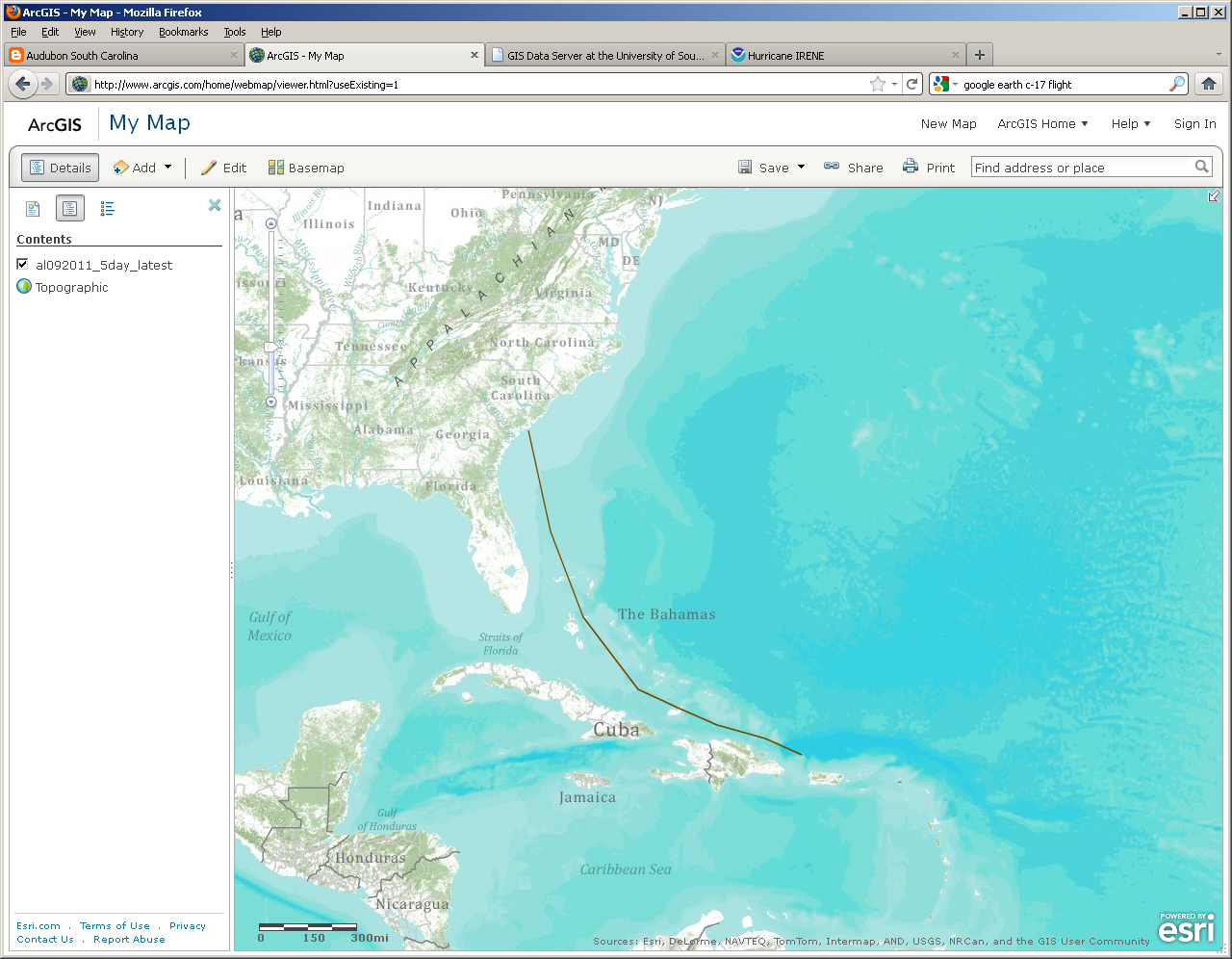The image size is (1232, 959).
Task: Open the About This Map panel icon
Action: pyautogui.click(x=33, y=208)
